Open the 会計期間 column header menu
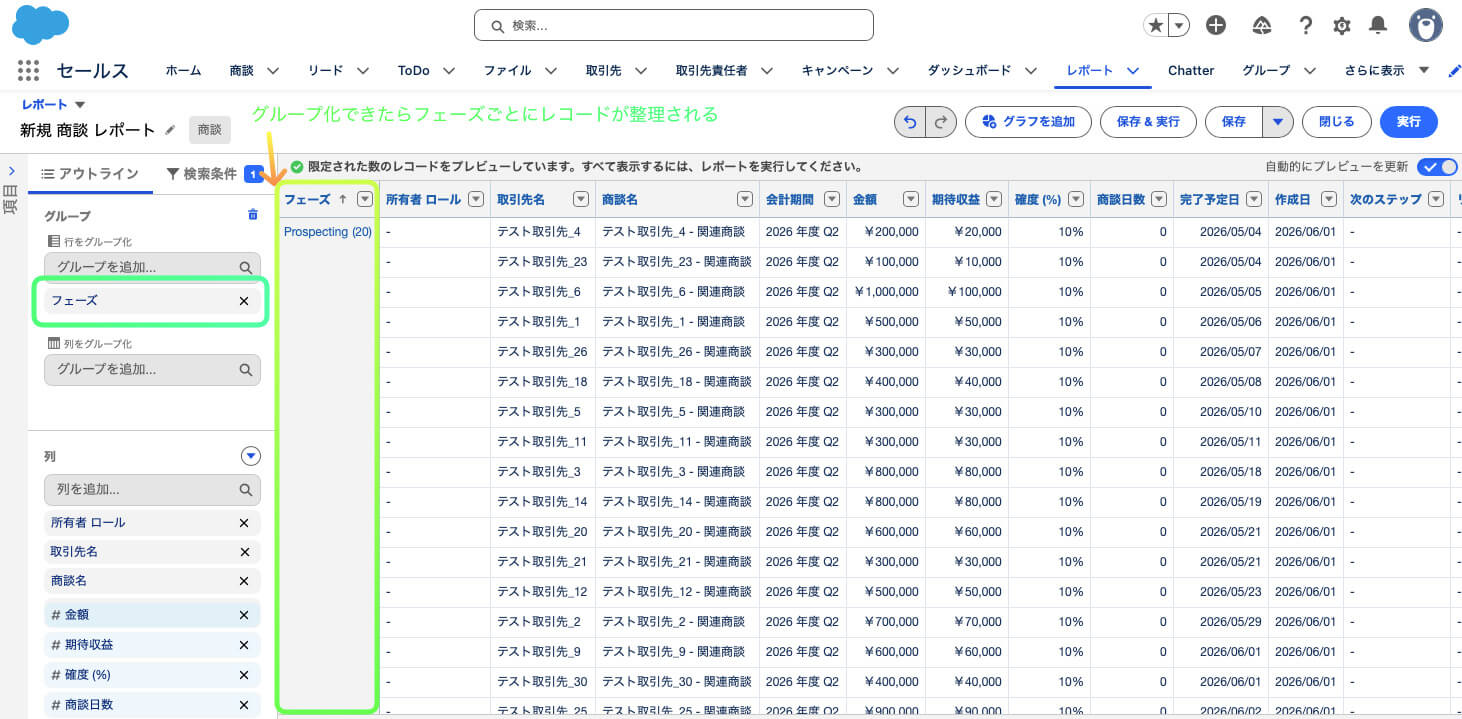Screen dimensions: 1462x719 pos(832,199)
